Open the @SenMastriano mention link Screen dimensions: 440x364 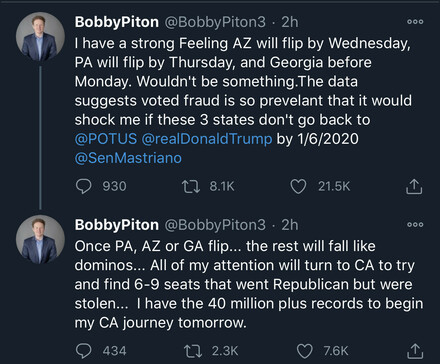pos(128,158)
